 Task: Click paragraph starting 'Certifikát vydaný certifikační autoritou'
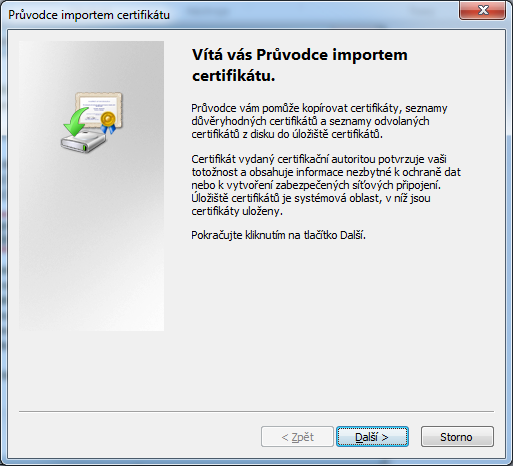326,185
